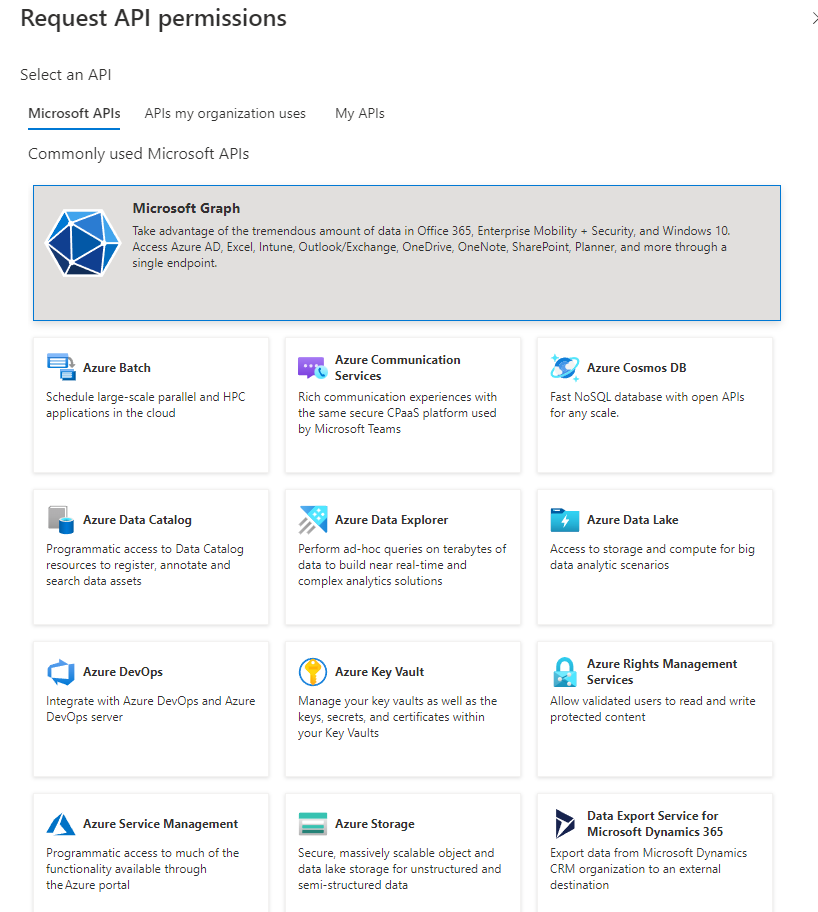The height and width of the screenshot is (912, 818).
Task: Click the Azure Data Catalog icon
Action: [x=61, y=519]
